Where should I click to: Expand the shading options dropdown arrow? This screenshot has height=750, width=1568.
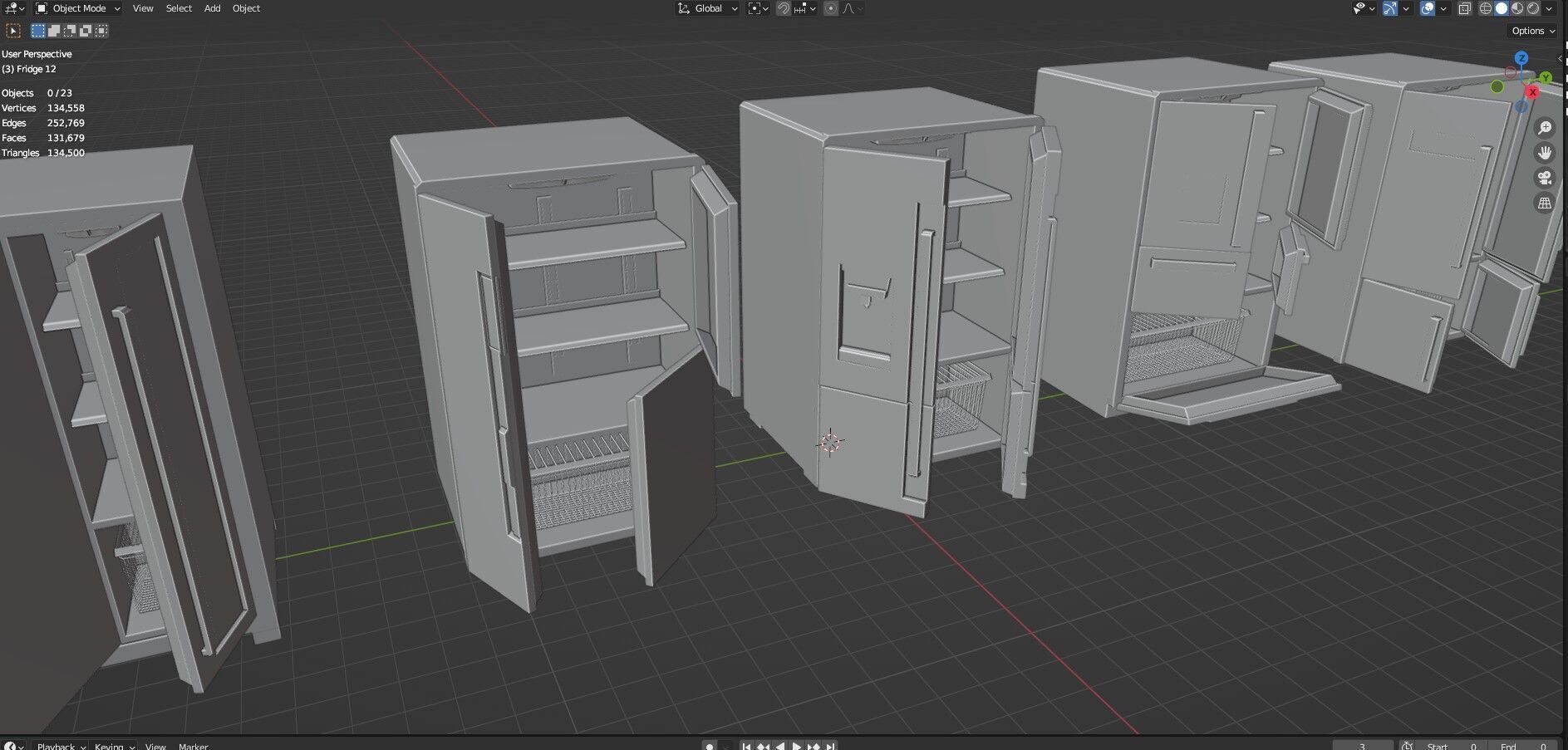[x=1549, y=8]
